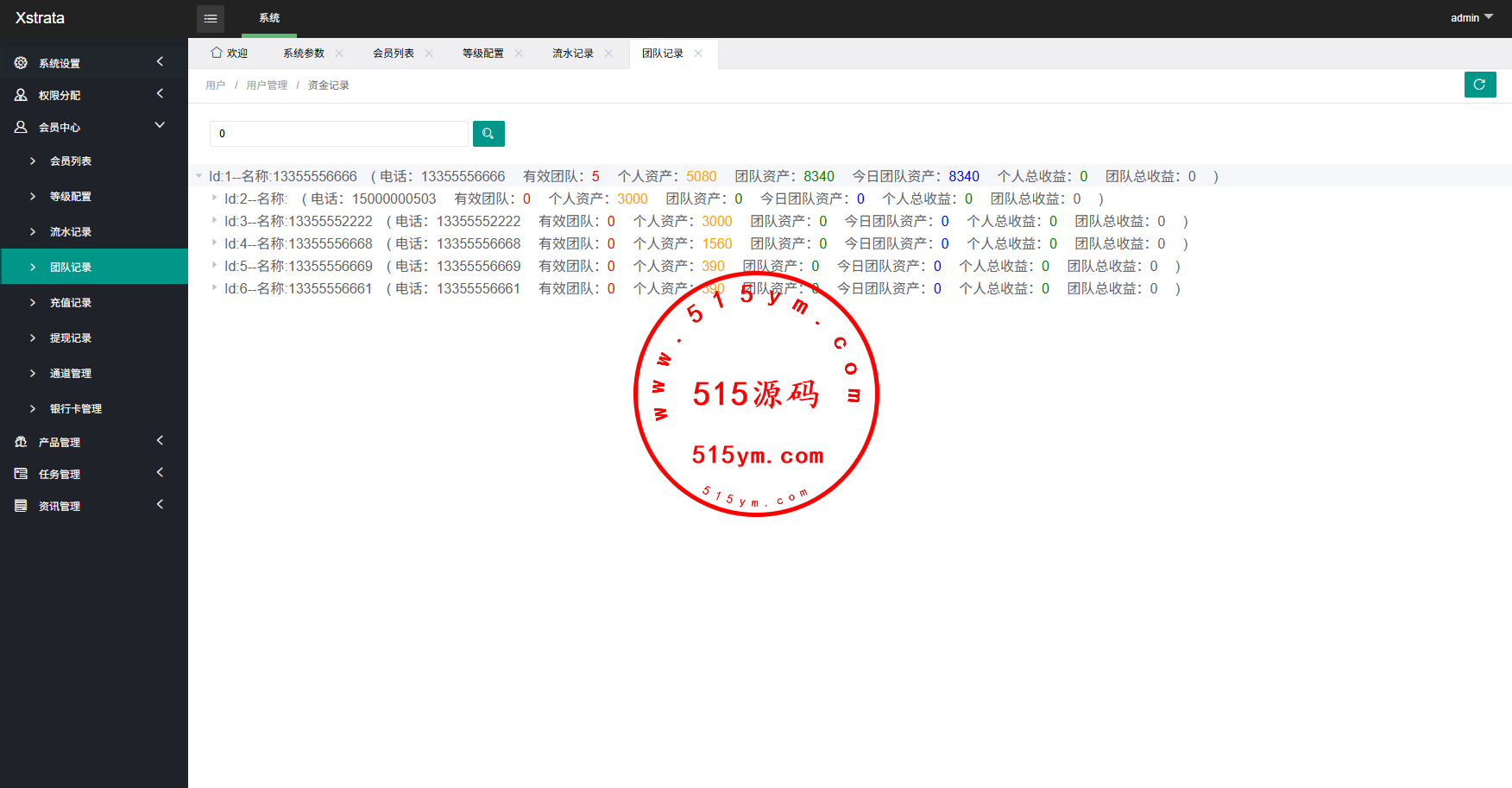Expand the 产品管理 sidebar menu
The width and height of the screenshot is (1512, 788).
pyautogui.click(x=60, y=442)
